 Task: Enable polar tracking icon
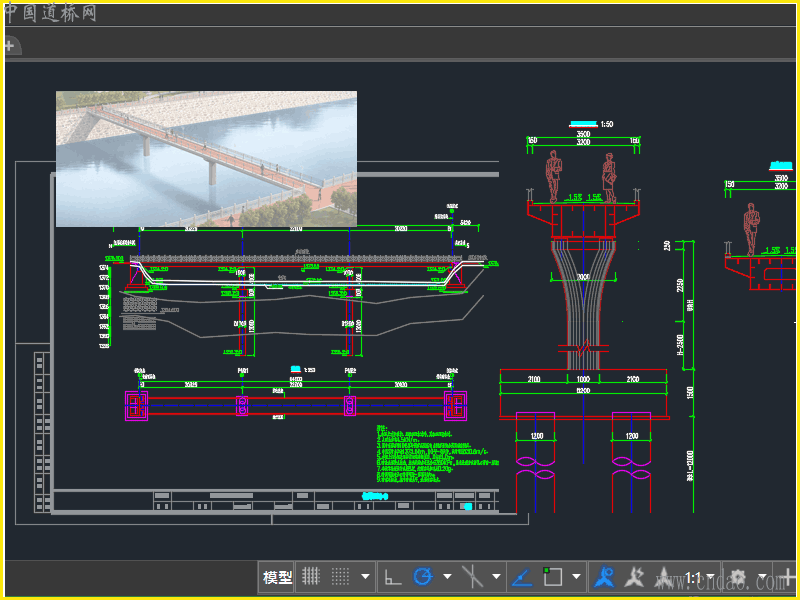click(423, 577)
